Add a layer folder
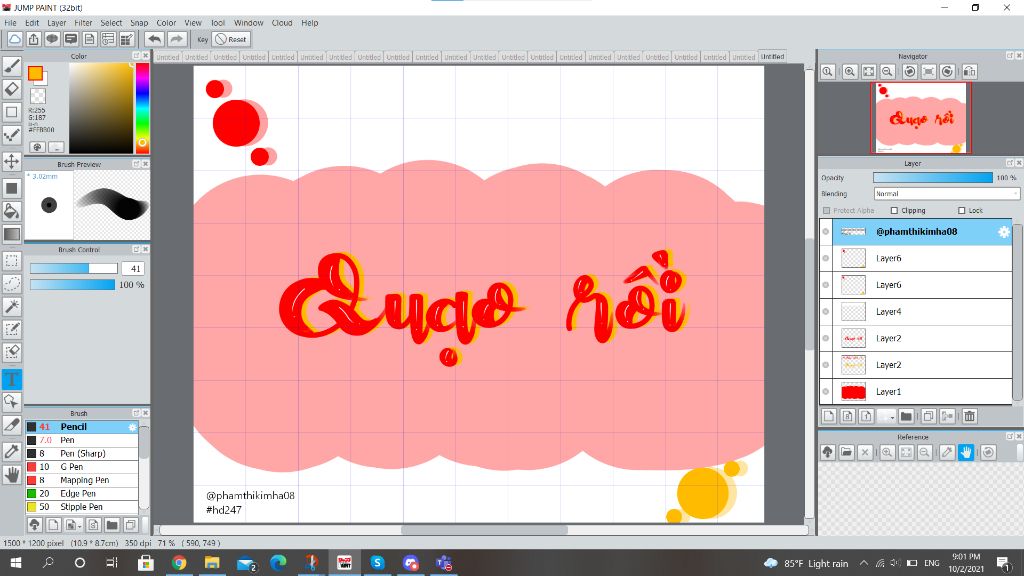The width and height of the screenshot is (1024, 576). coord(906,416)
